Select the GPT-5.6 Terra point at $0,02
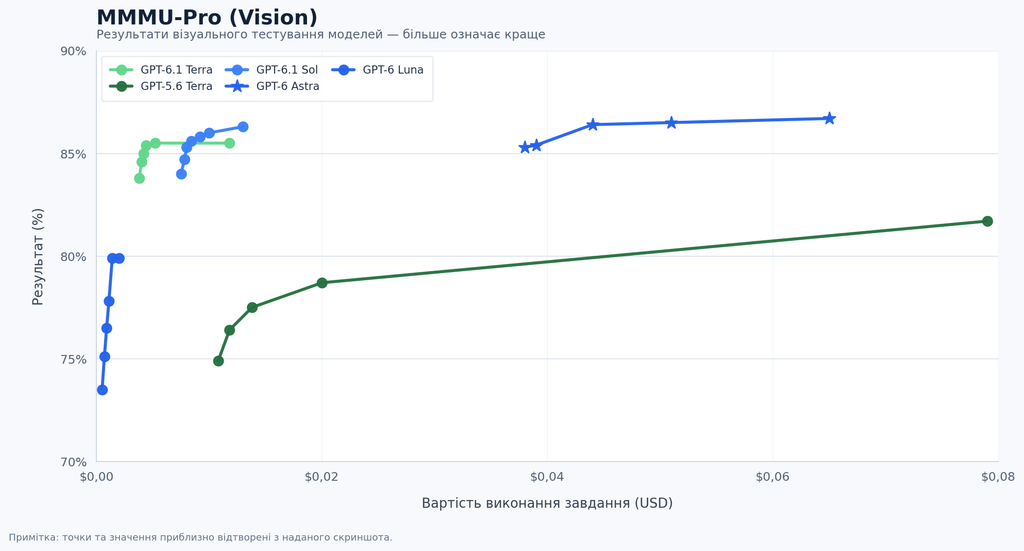 click(322, 283)
